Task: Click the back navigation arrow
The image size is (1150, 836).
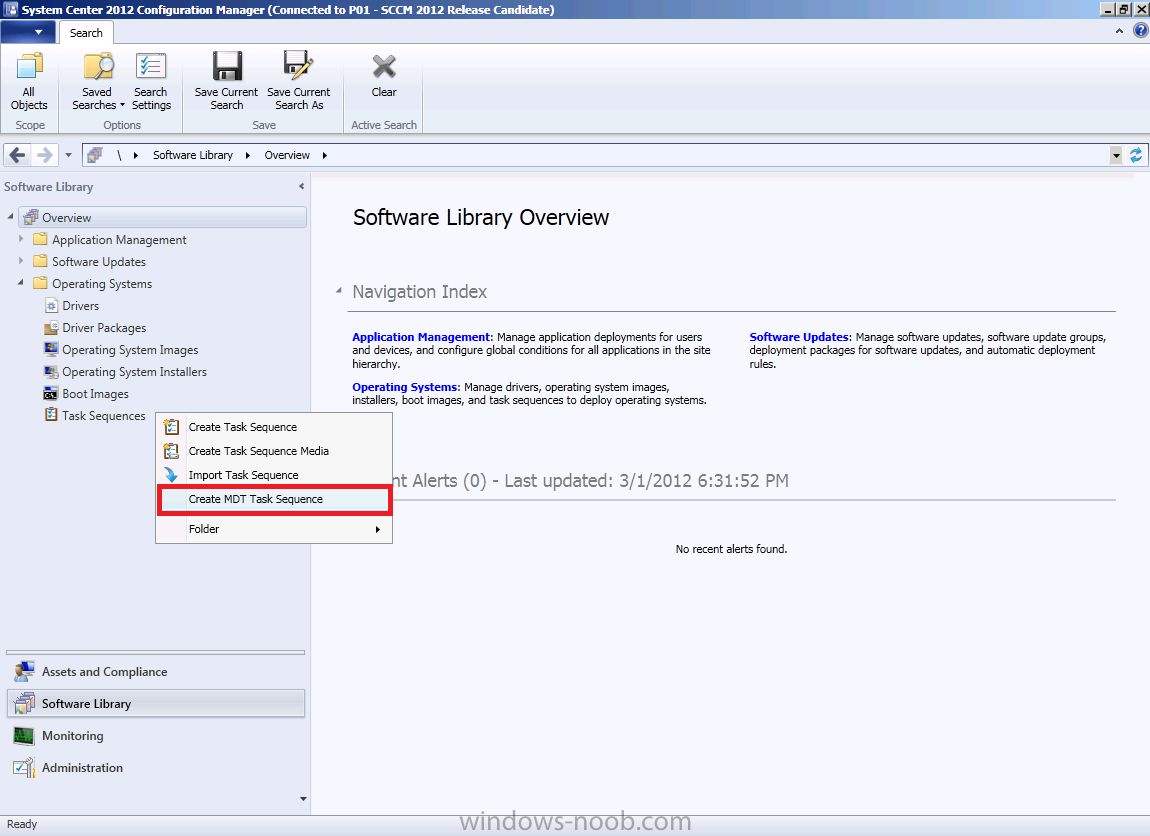Action: point(18,155)
